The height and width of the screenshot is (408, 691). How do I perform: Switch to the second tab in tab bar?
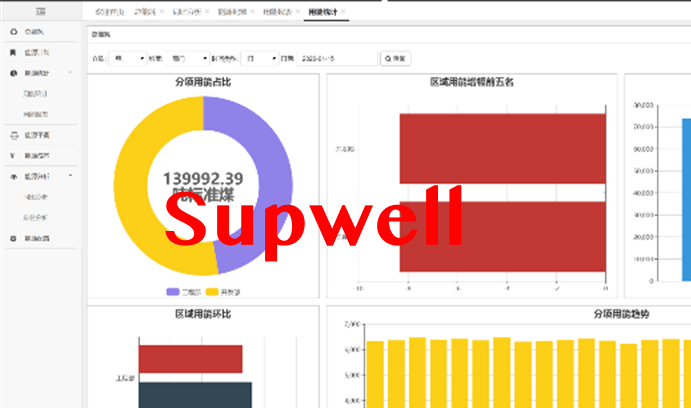(x=145, y=12)
